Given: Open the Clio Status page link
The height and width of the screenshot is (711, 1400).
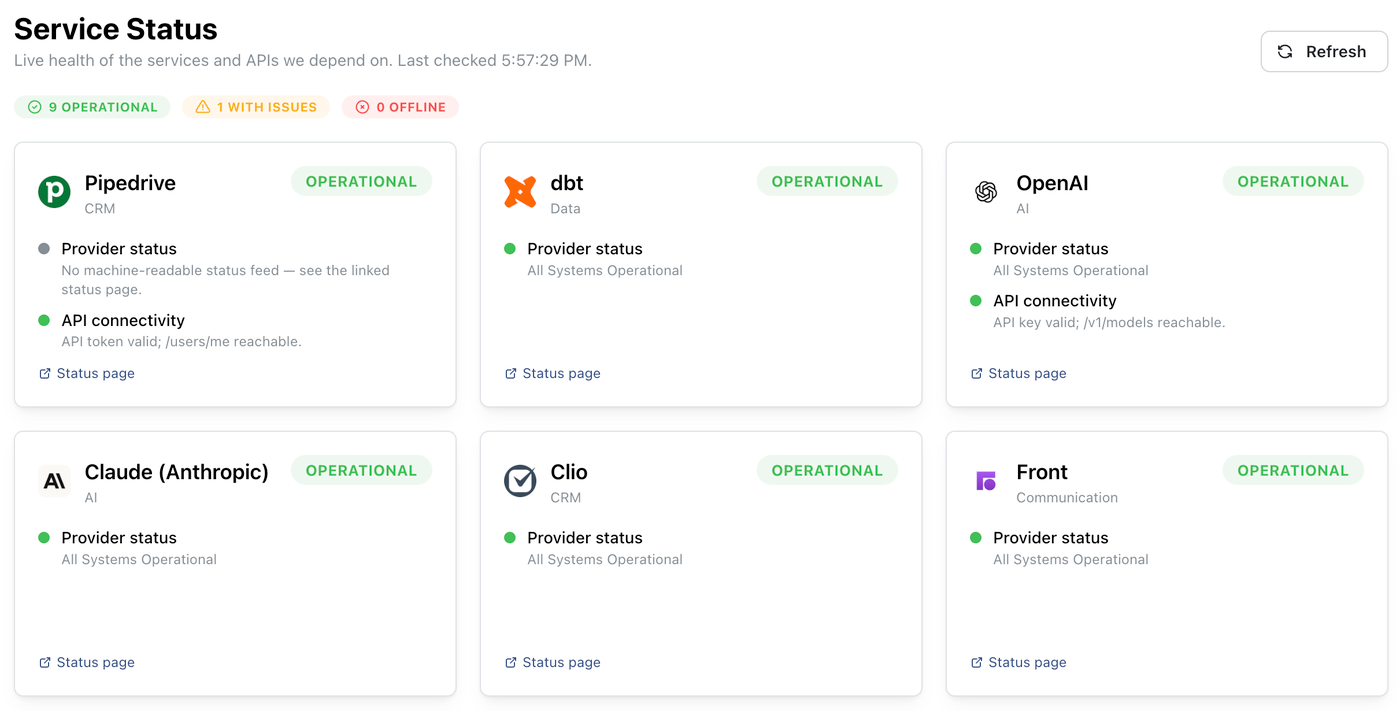Looking at the screenshot, I should (x=553, y=663).
